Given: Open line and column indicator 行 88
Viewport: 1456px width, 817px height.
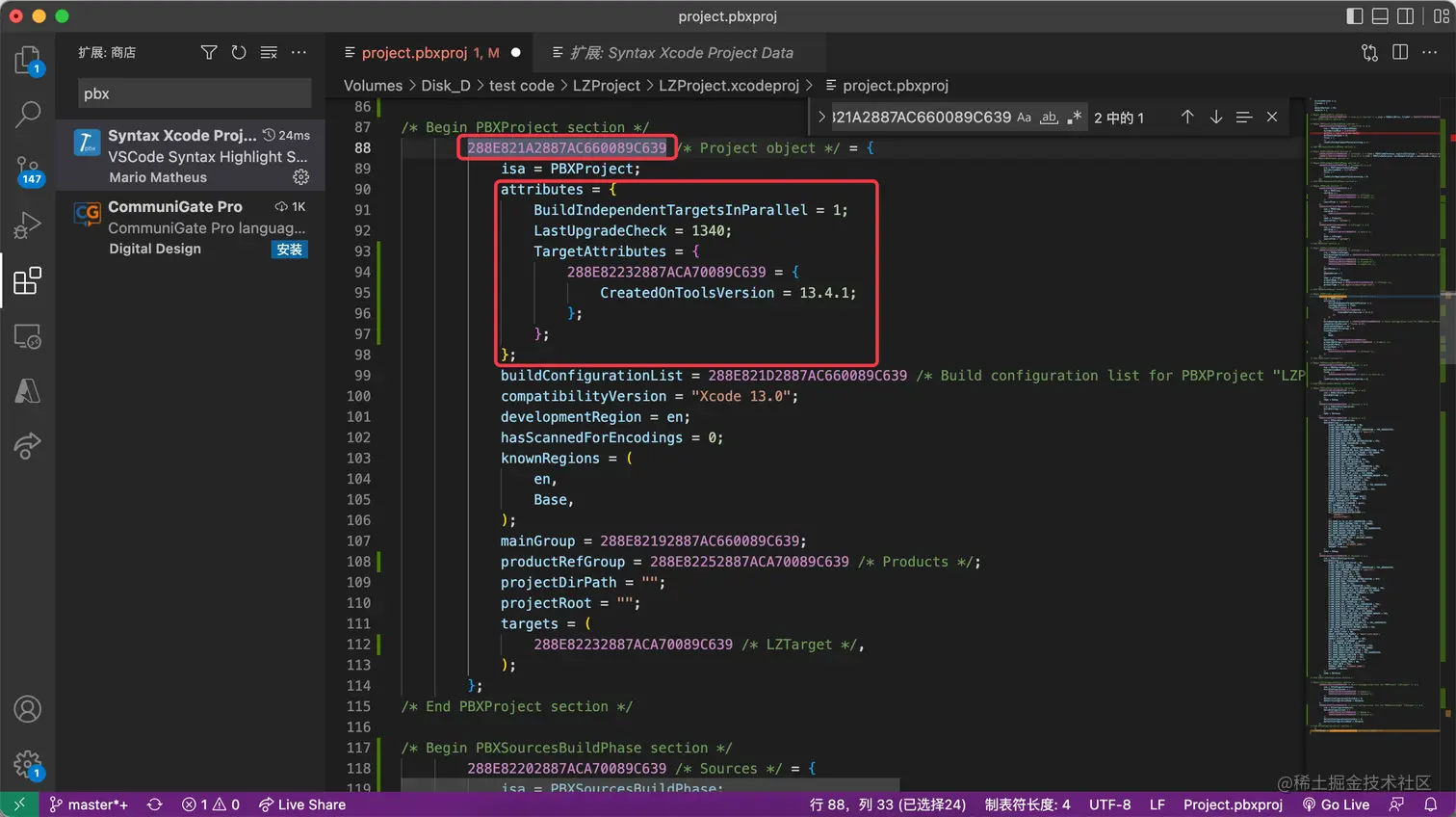Looking at the screenshot, I should (x=887, y=804).
